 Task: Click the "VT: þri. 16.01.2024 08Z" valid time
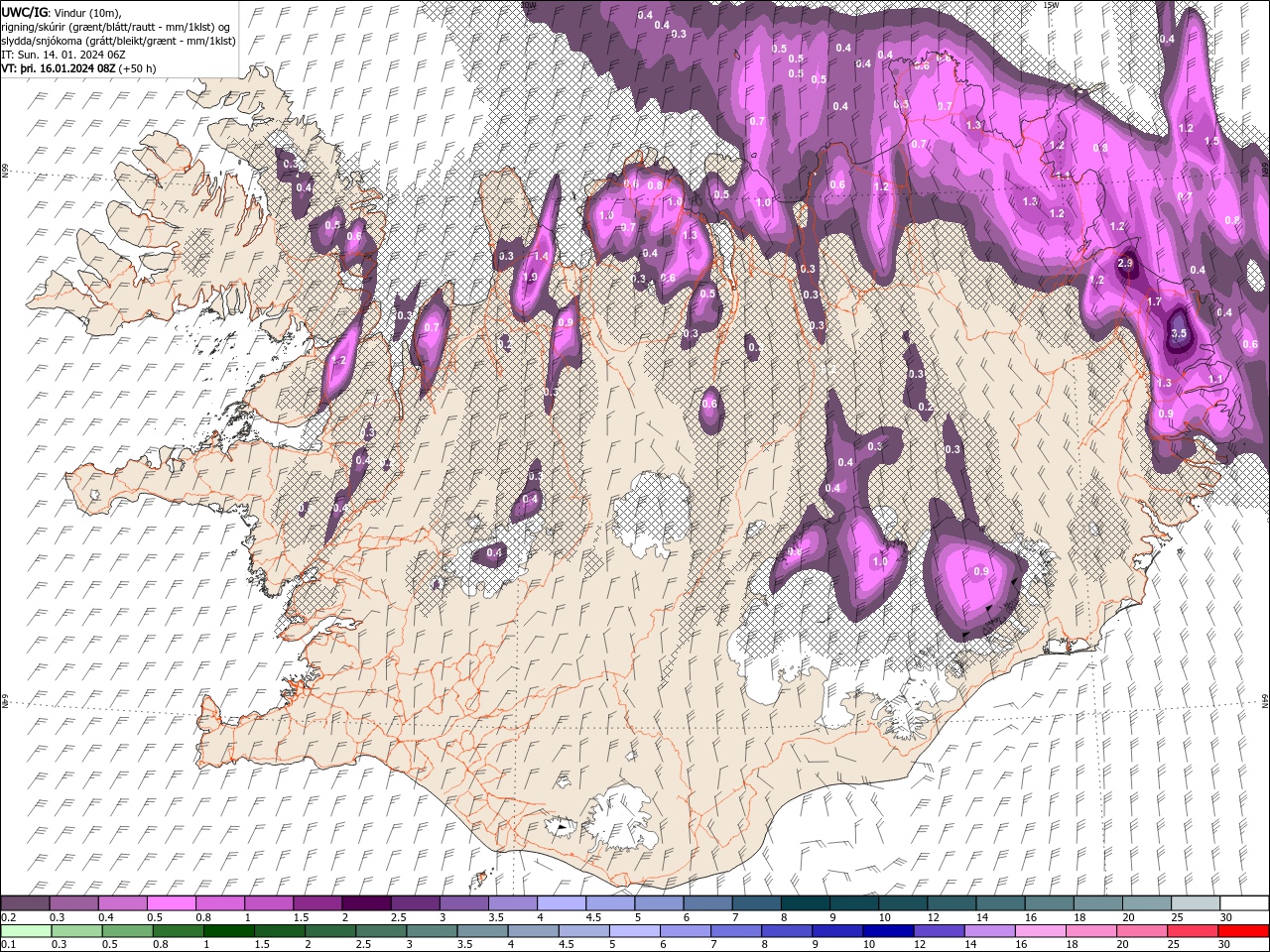[x=60, y=68]
